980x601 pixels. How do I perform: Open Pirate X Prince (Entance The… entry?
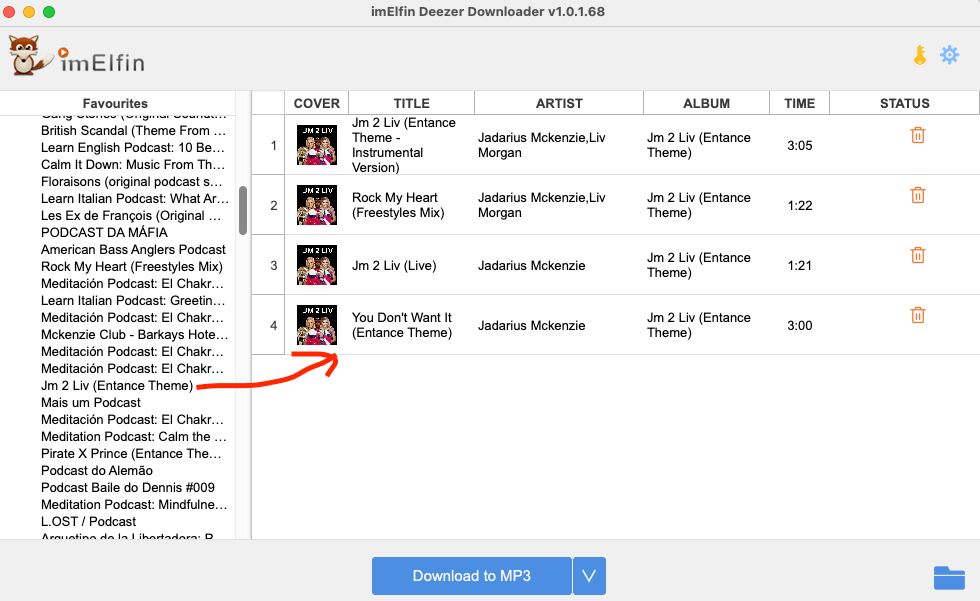click(131, 454)
